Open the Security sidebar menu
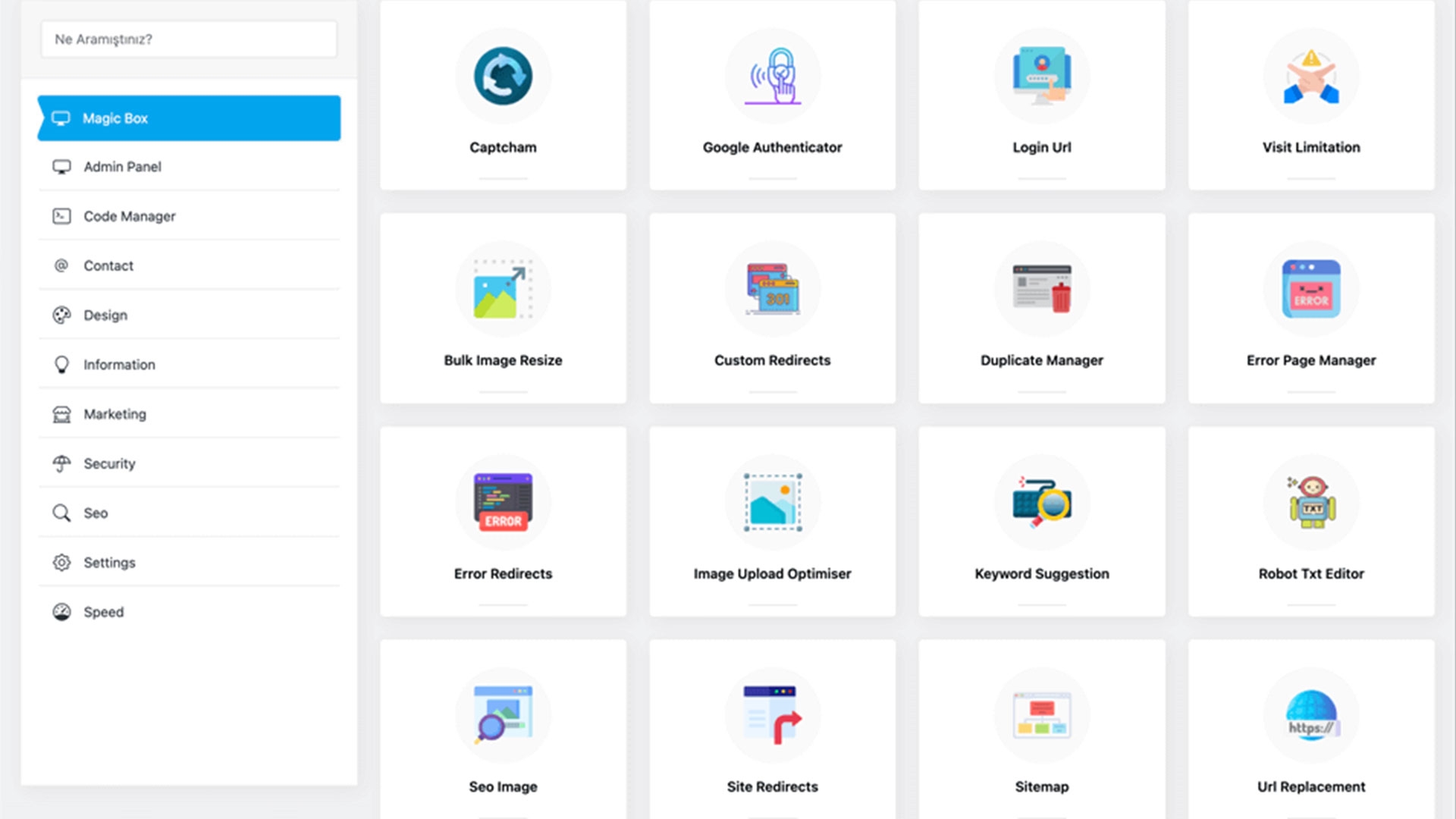The width and height of the screenshot is (1456, 819). tap(110, 463)
